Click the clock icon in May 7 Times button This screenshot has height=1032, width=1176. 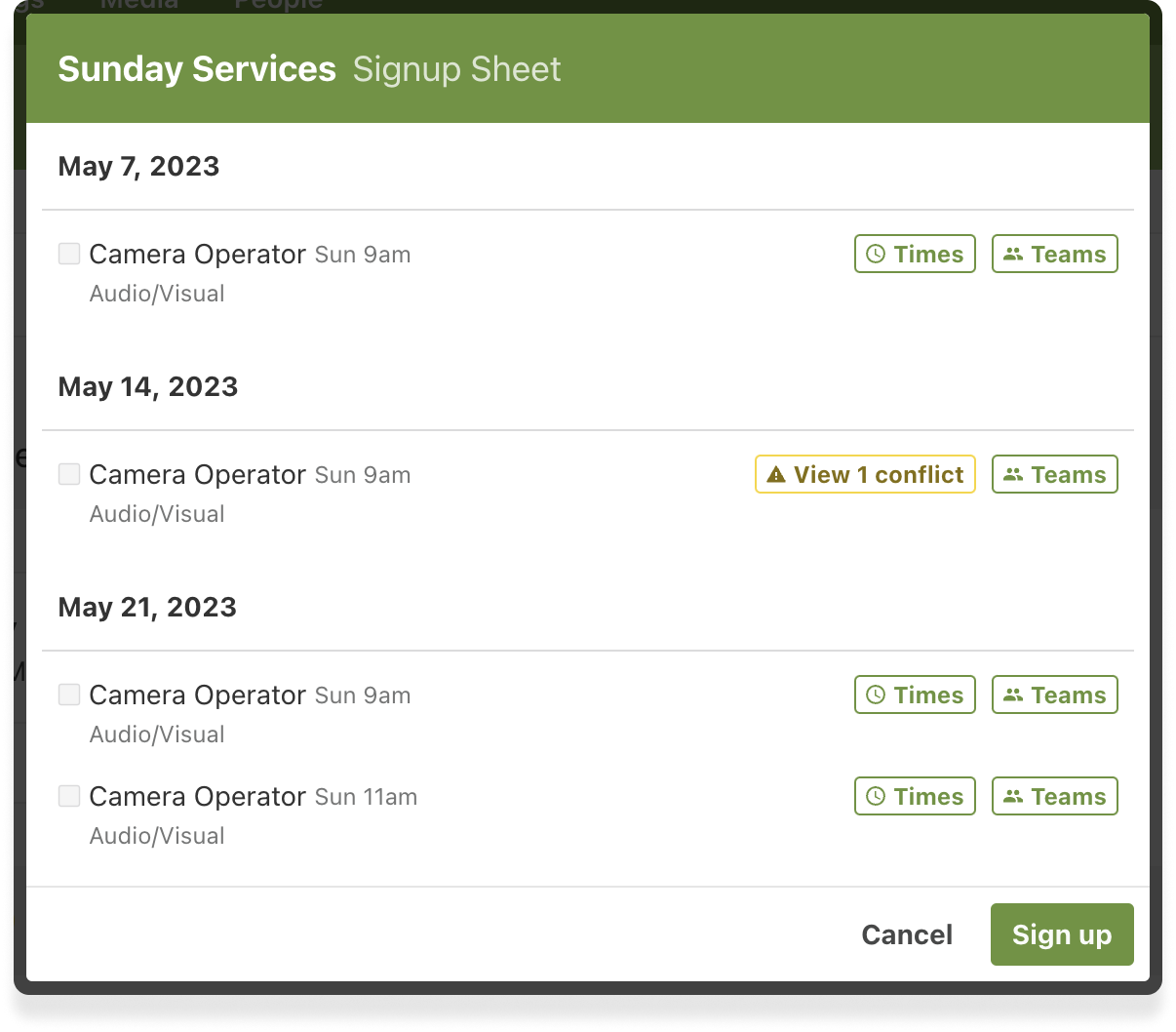click(876, 255)
